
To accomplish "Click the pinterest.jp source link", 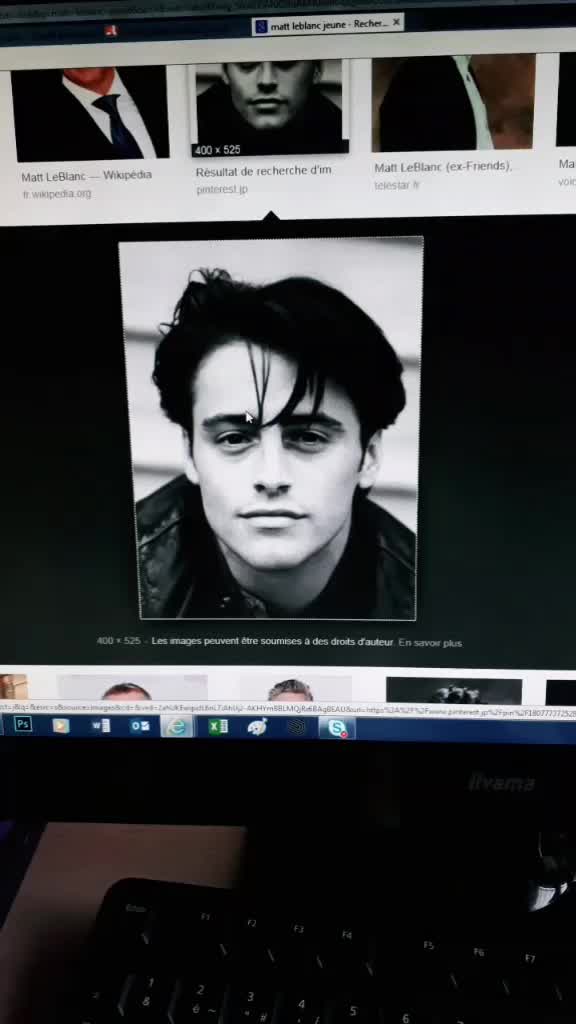I will tap(222, 190).
